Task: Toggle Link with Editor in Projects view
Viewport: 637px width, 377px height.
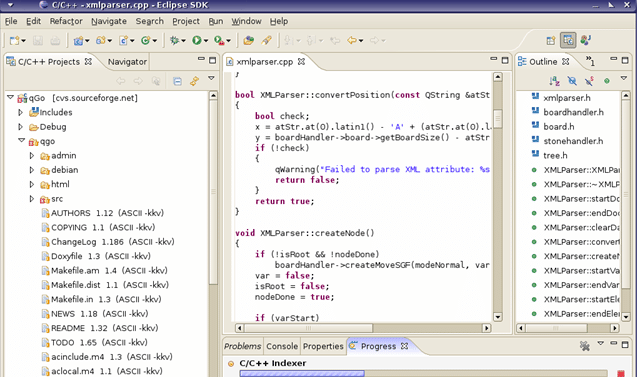Action: [195, 81]
